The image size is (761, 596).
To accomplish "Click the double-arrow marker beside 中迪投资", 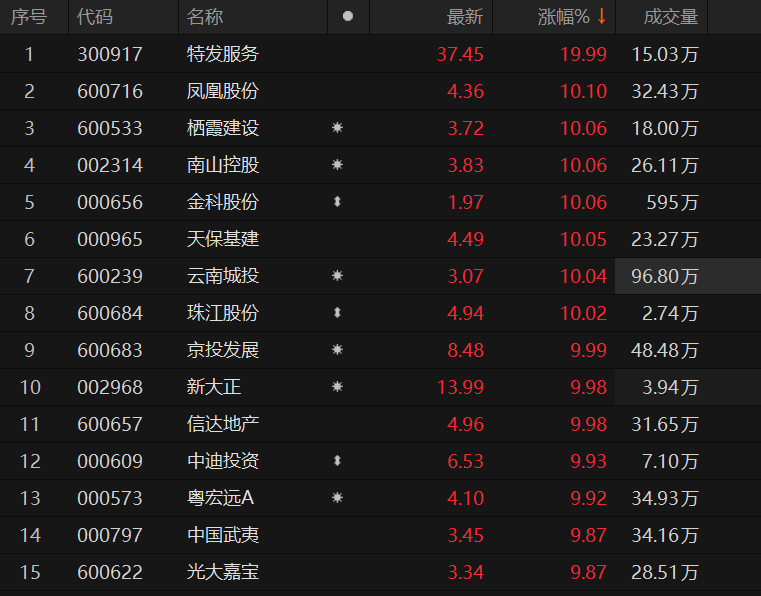I will click(x=338, y=461).
